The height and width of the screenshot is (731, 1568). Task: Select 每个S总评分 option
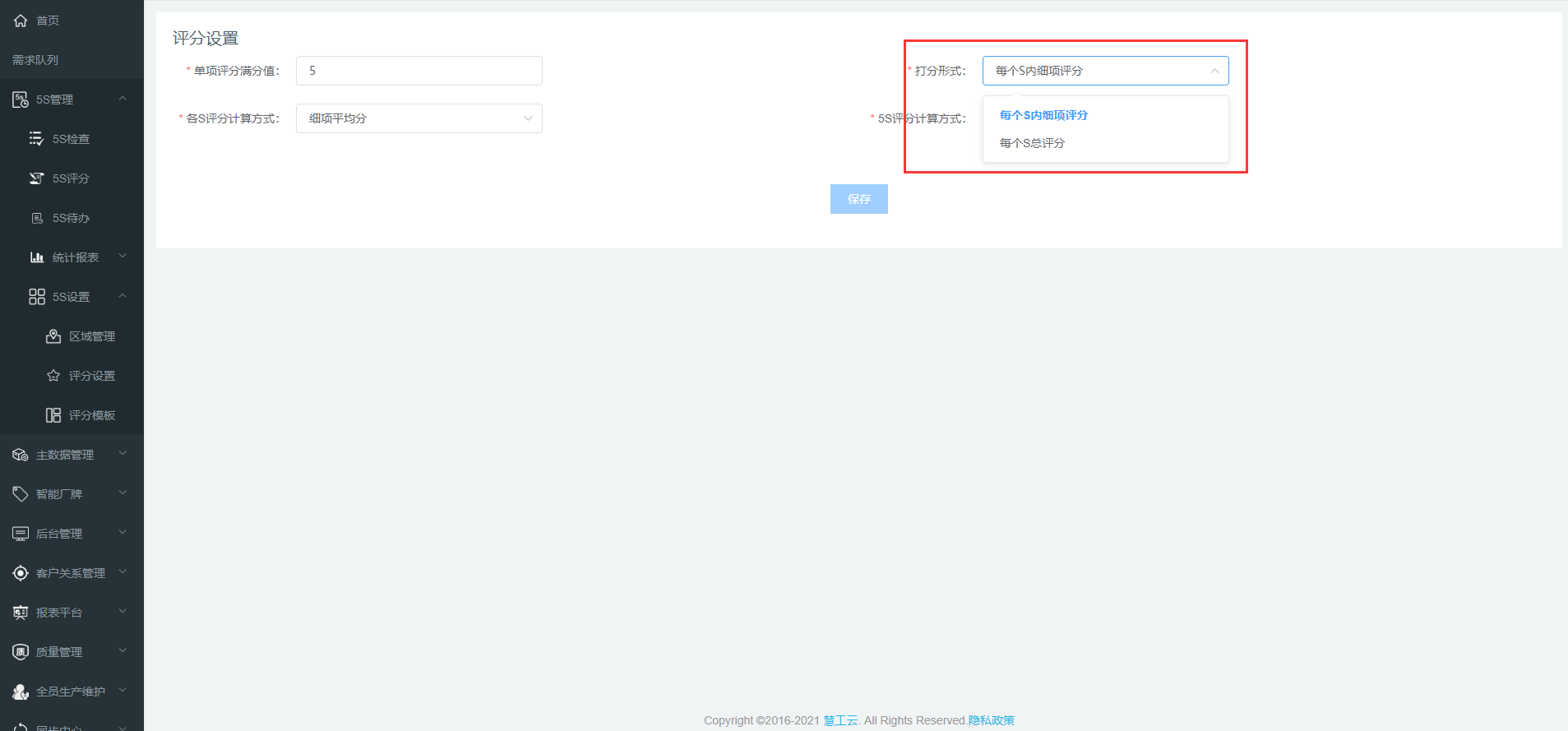[x=1032, y=143]
